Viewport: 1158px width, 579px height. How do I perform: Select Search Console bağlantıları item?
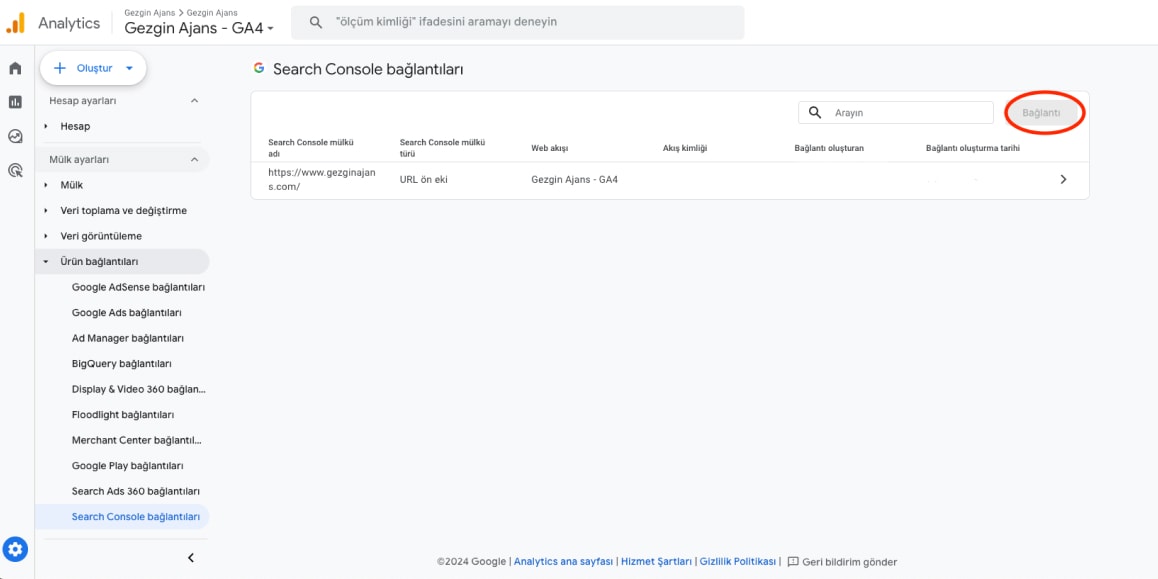pyautogui.click(x=122, y=517)
